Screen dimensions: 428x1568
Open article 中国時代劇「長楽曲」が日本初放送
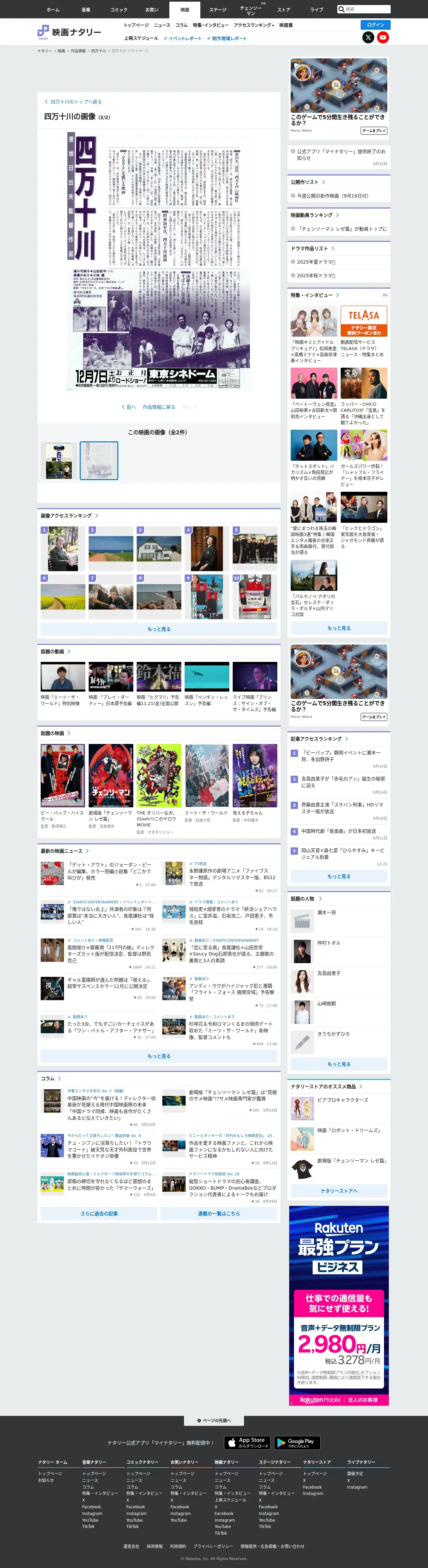click(339, 831)
